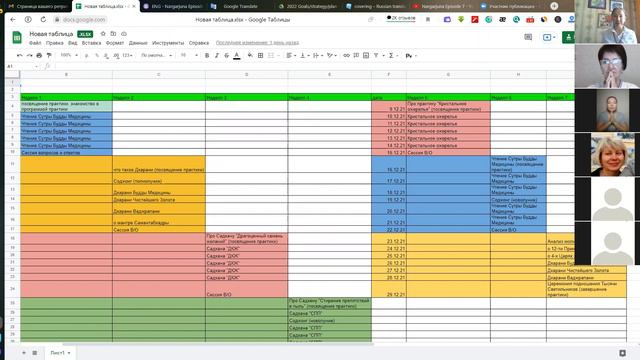Click the filter funnel icon

pyautogui.click(x=376, y=56)
